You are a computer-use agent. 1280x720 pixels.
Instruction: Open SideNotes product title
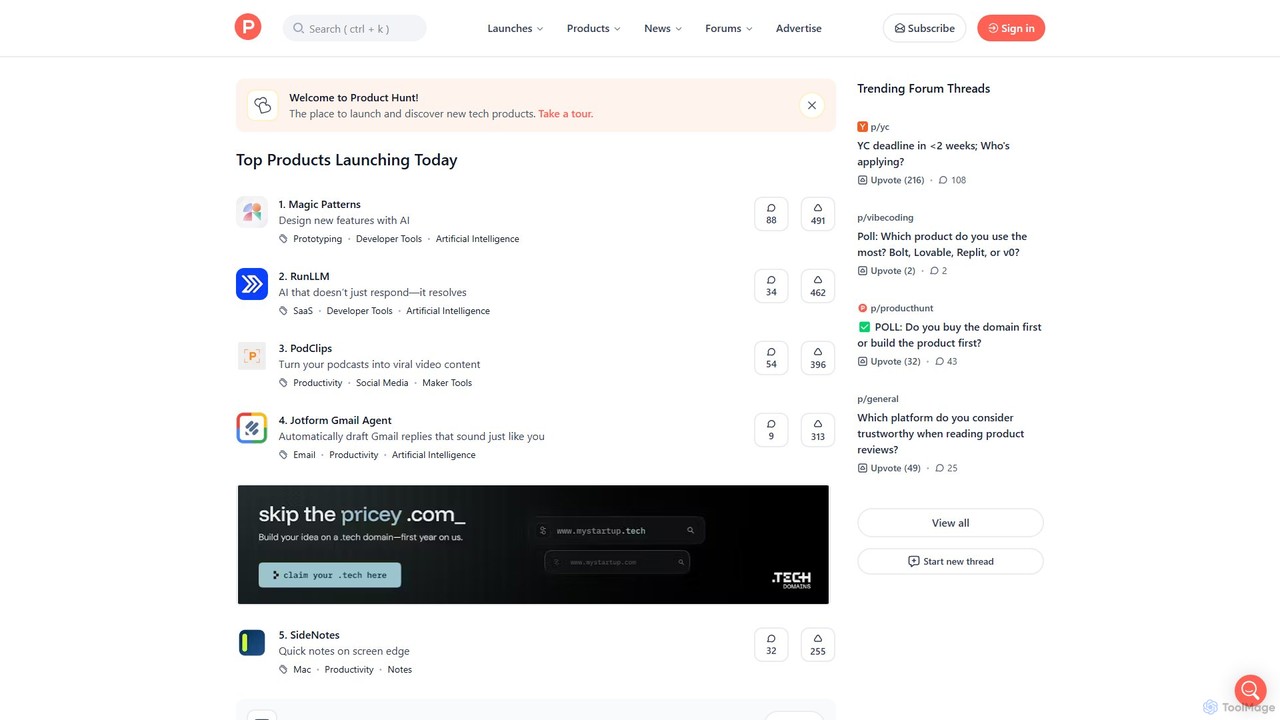click(309, 635)
